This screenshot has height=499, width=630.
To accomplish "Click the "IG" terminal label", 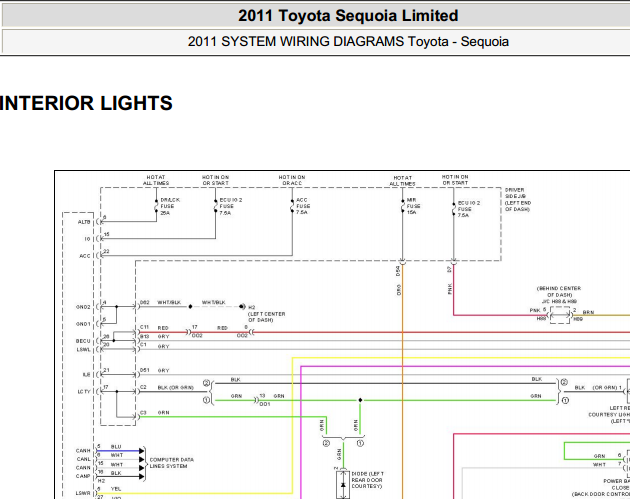I will 87,239.
